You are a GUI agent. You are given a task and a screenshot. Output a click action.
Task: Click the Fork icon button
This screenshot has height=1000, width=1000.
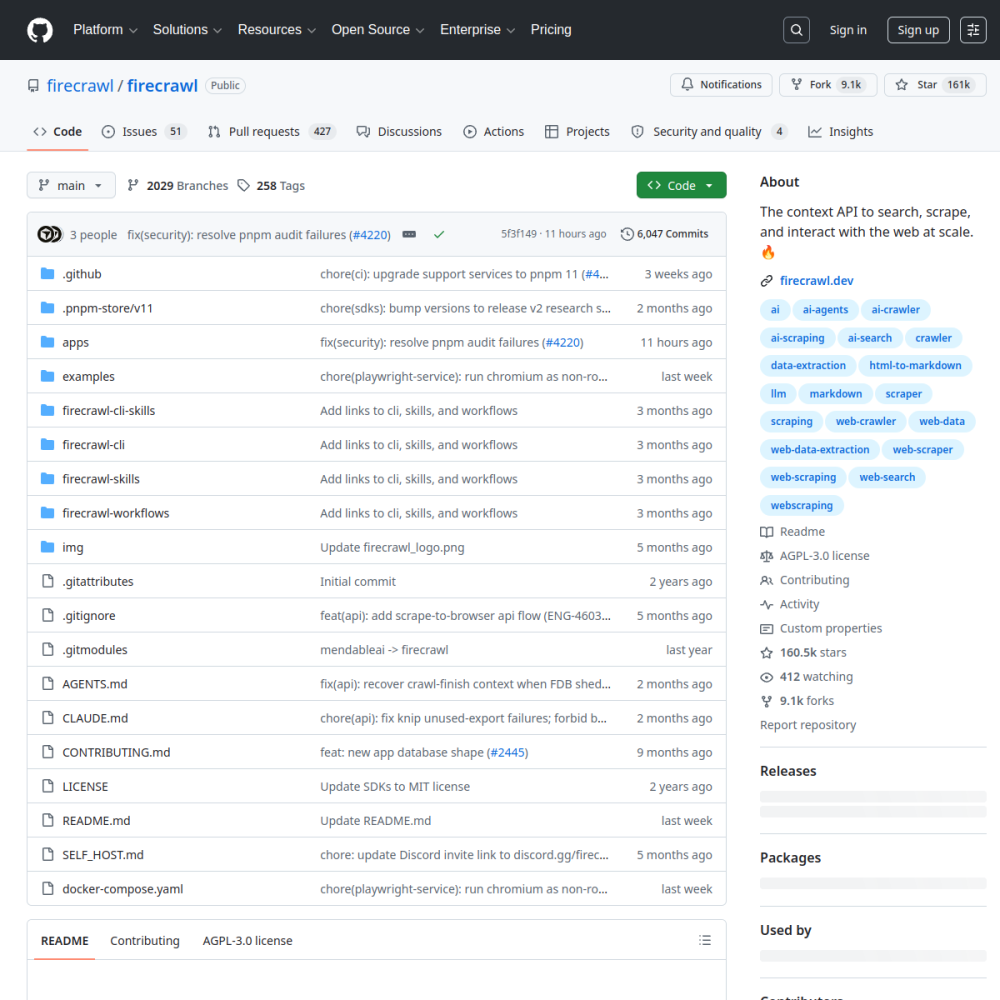click(x=796, y=84)
